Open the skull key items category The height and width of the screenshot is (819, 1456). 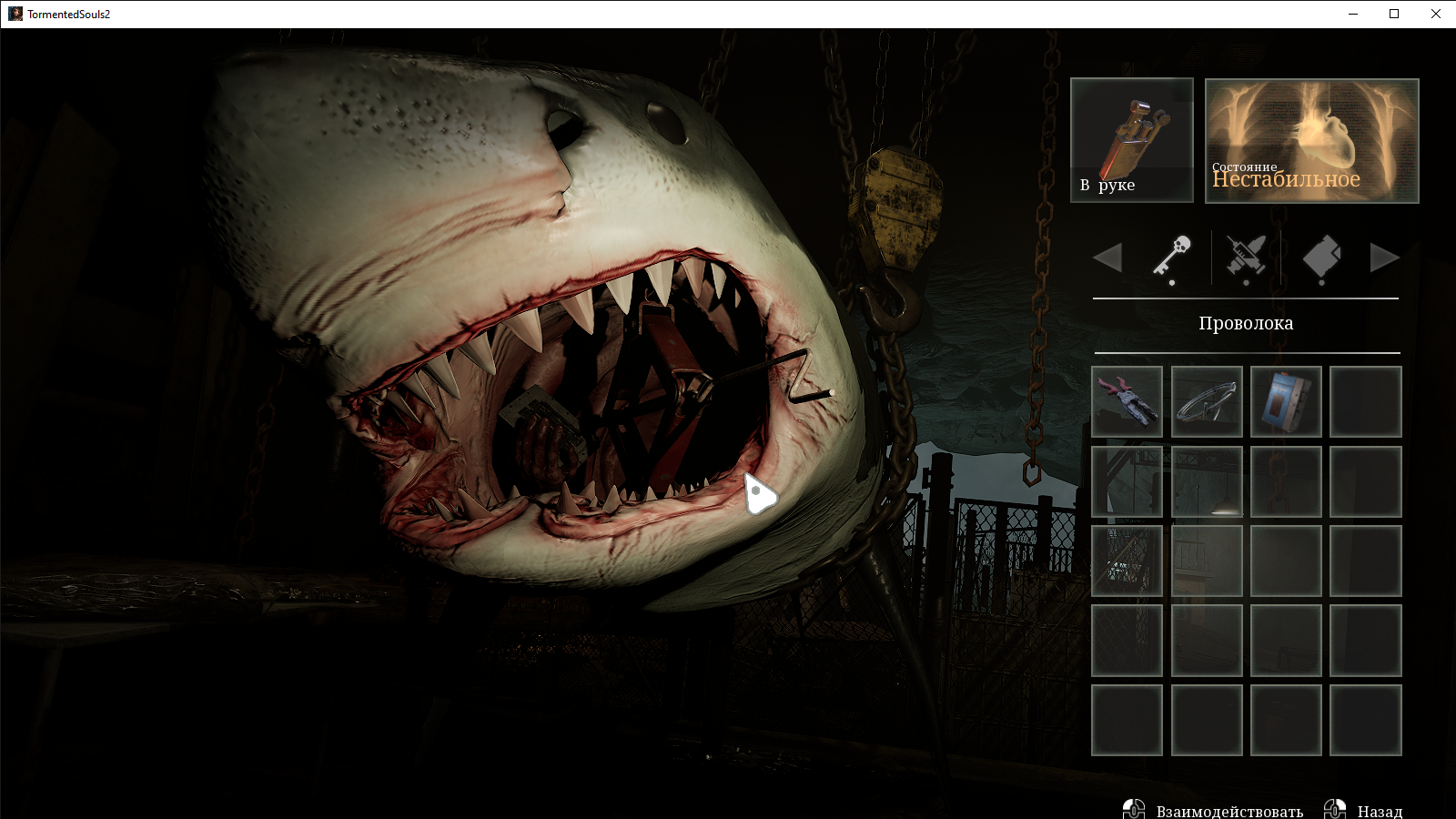click(x=1171, y=257)
